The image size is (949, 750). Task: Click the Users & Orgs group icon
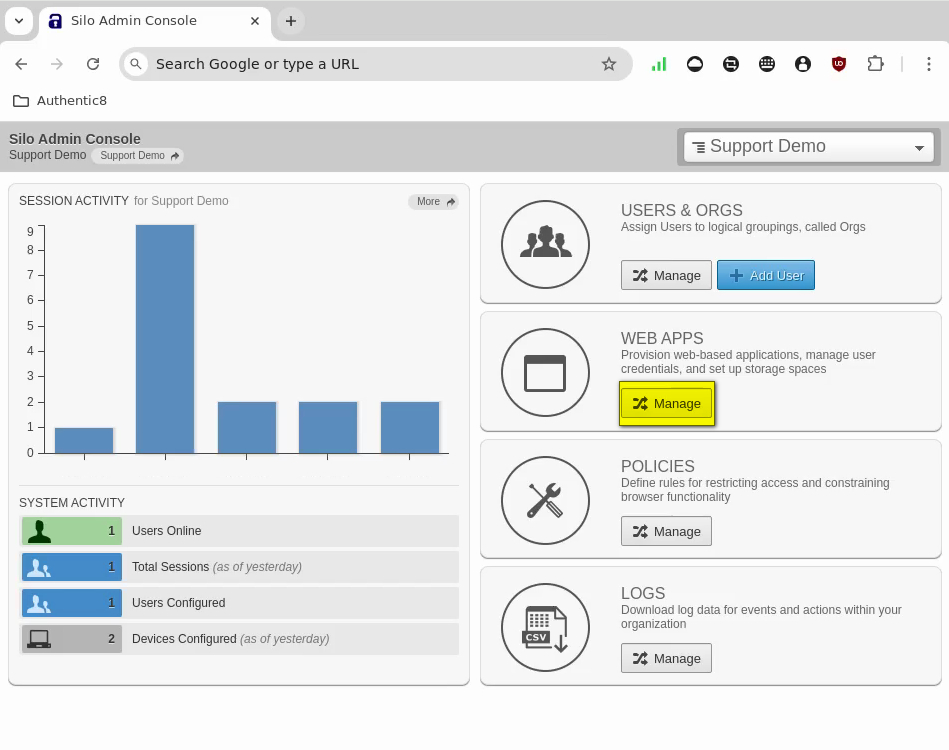pos(545,245)
